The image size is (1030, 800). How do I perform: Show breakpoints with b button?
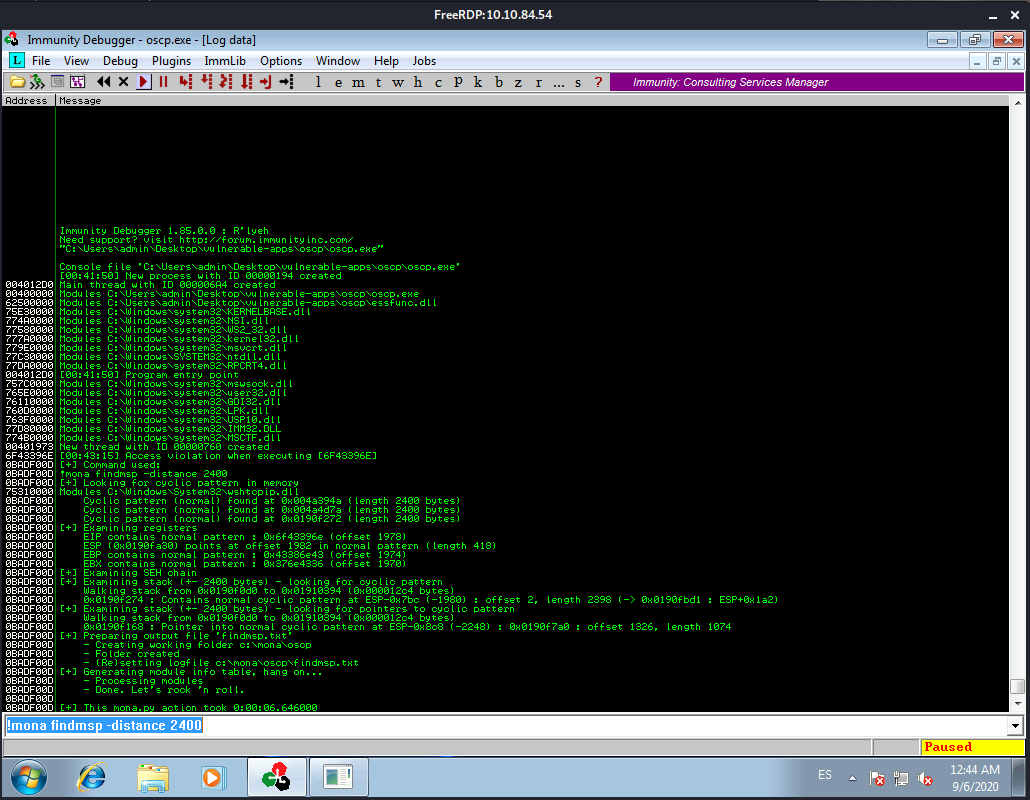(x=499, y=82)
